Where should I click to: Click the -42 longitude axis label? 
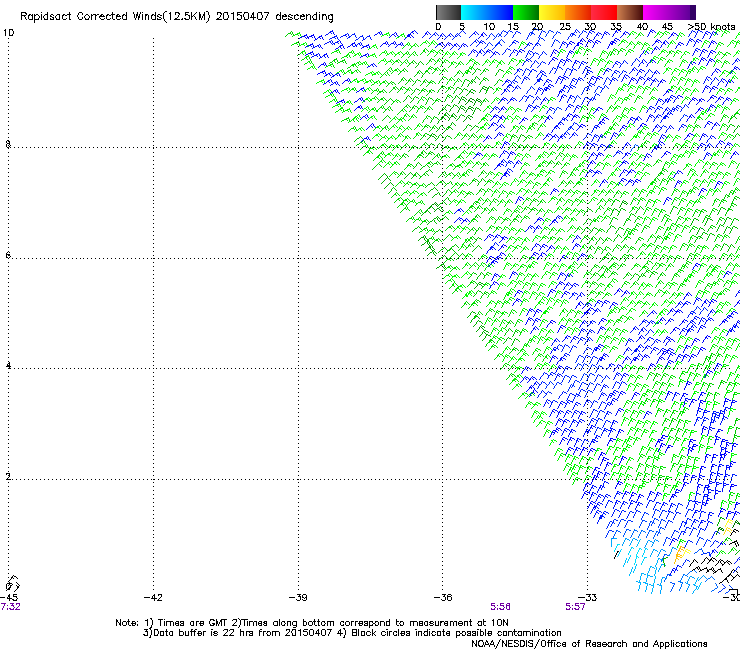(153, 598)
